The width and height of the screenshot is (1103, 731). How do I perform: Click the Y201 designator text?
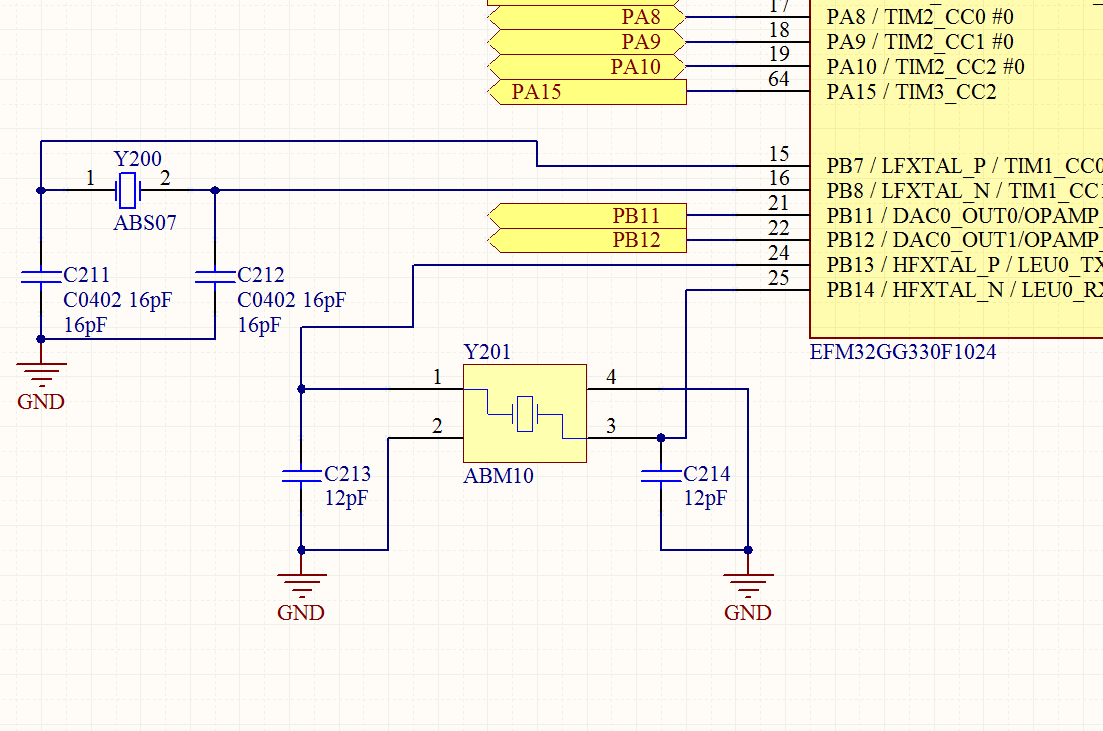click(487, 352)
